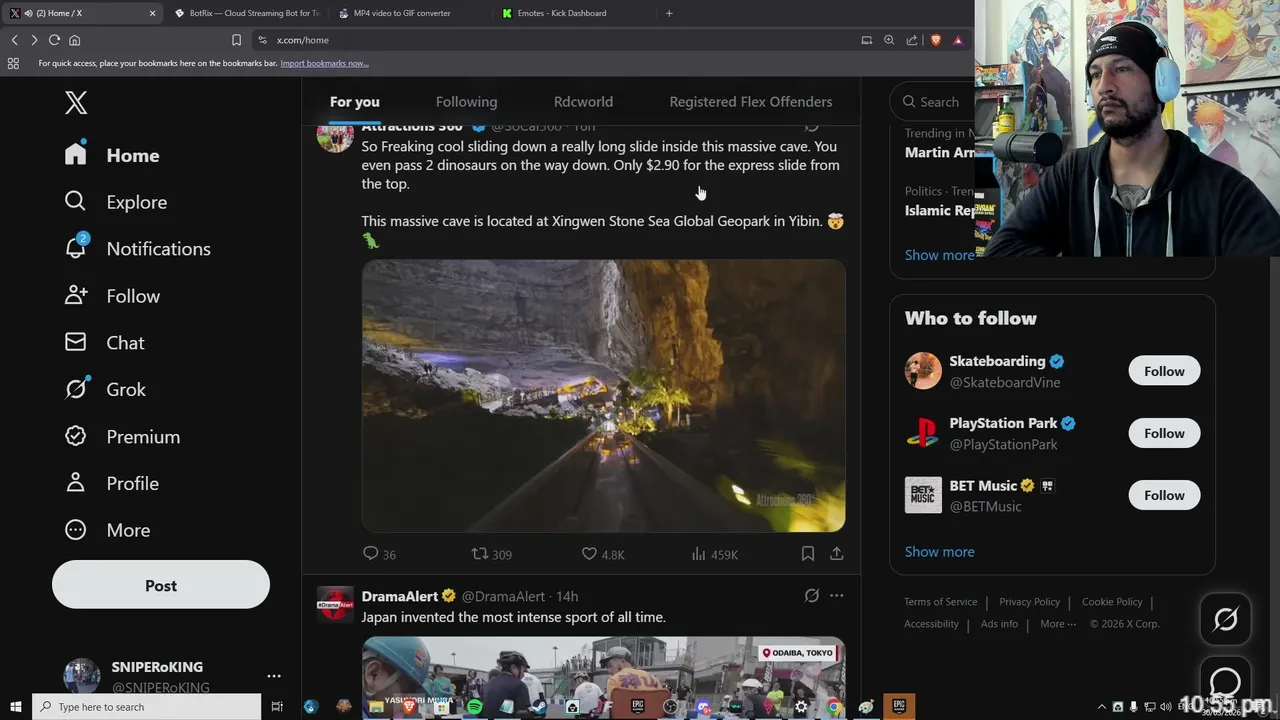Open Google Chrome from the taskbar
Screen dimensions: 1280x720
(x=834, y=707)
